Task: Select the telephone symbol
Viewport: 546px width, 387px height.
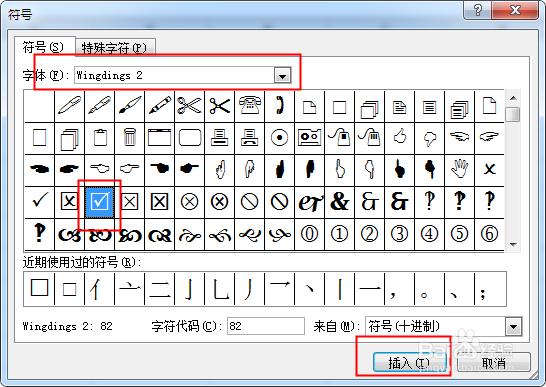Action: [x=250, y=106]
